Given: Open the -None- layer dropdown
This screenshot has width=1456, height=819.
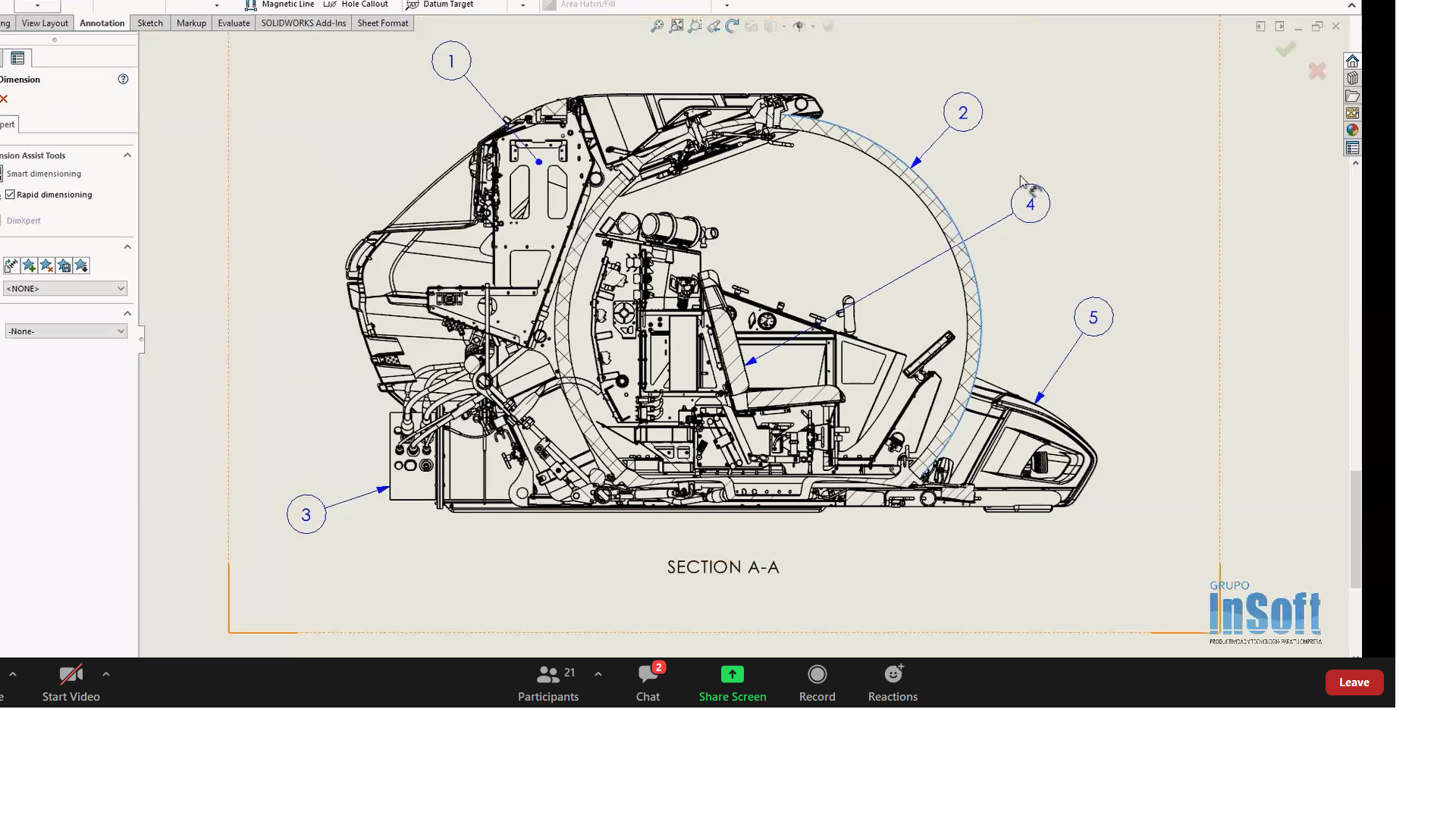Looking at the screenshot, I should pyautogui.click(x=66, y=331).
